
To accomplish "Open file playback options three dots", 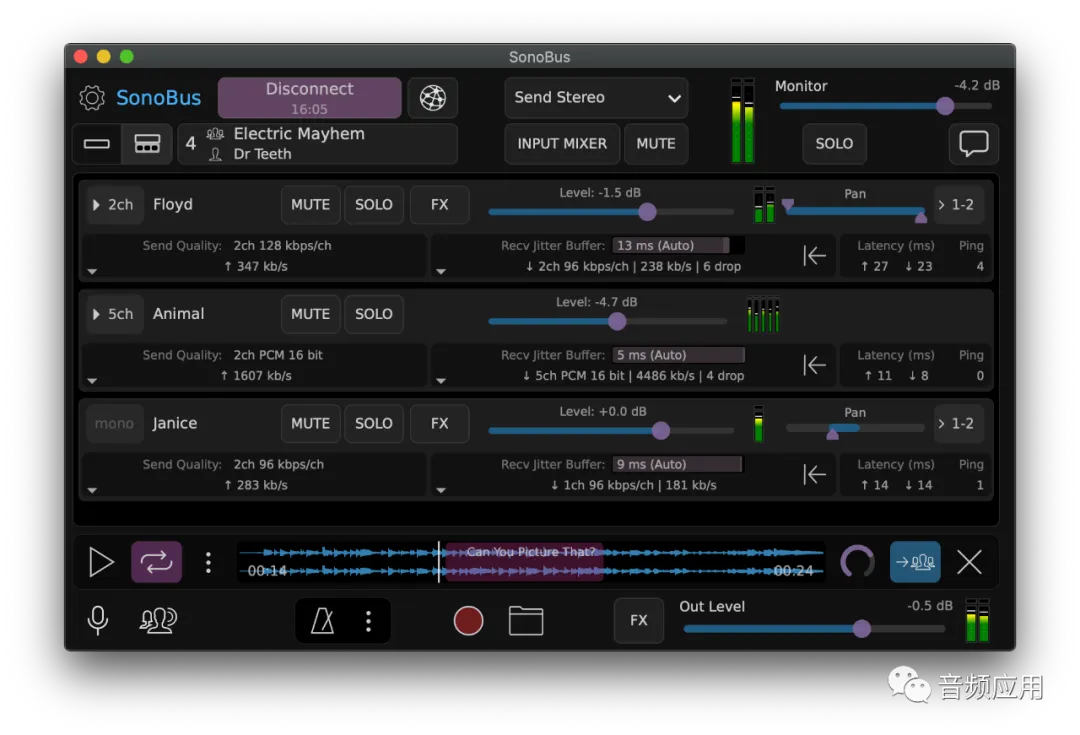I will click(x=208, y=563).
